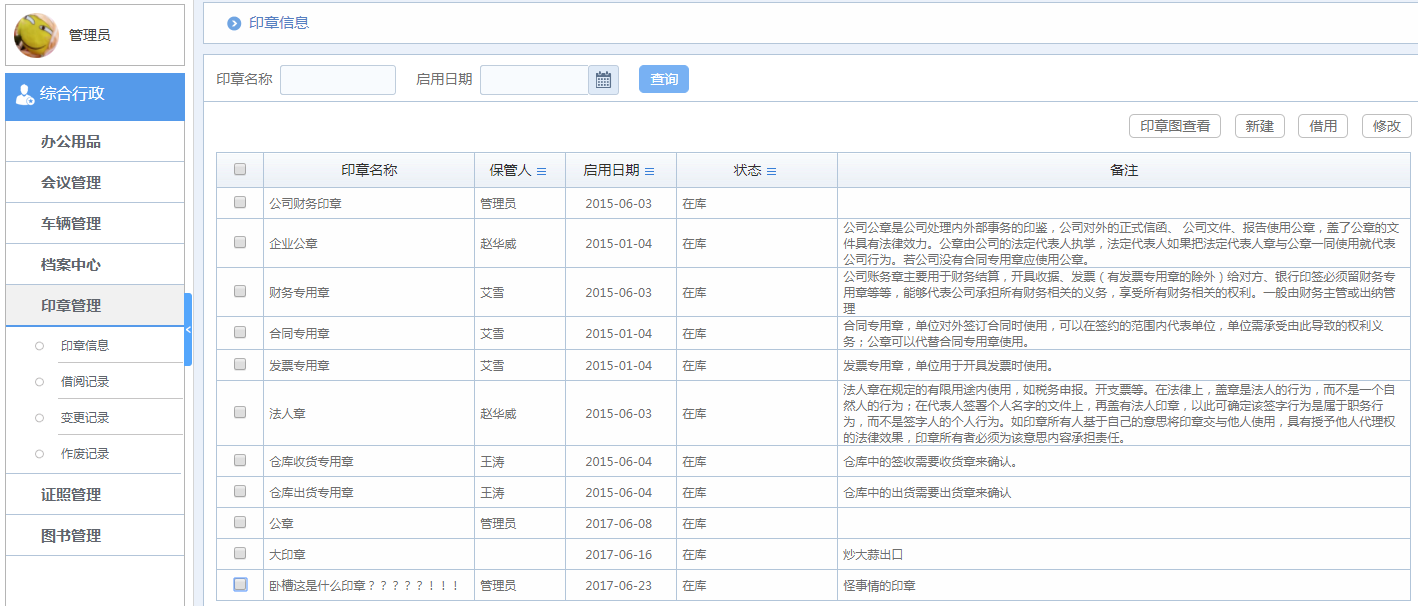Toggle the select-all checkbox in table header

pos(240,170)
